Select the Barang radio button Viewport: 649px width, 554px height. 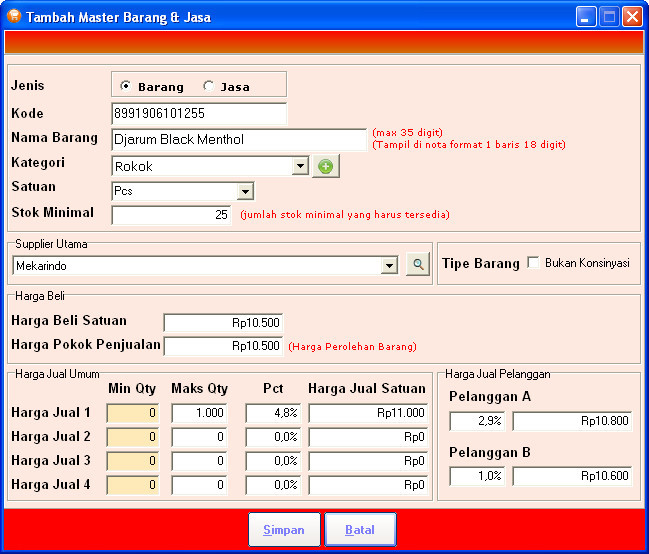pyautogui.click(x=125, y=86)
